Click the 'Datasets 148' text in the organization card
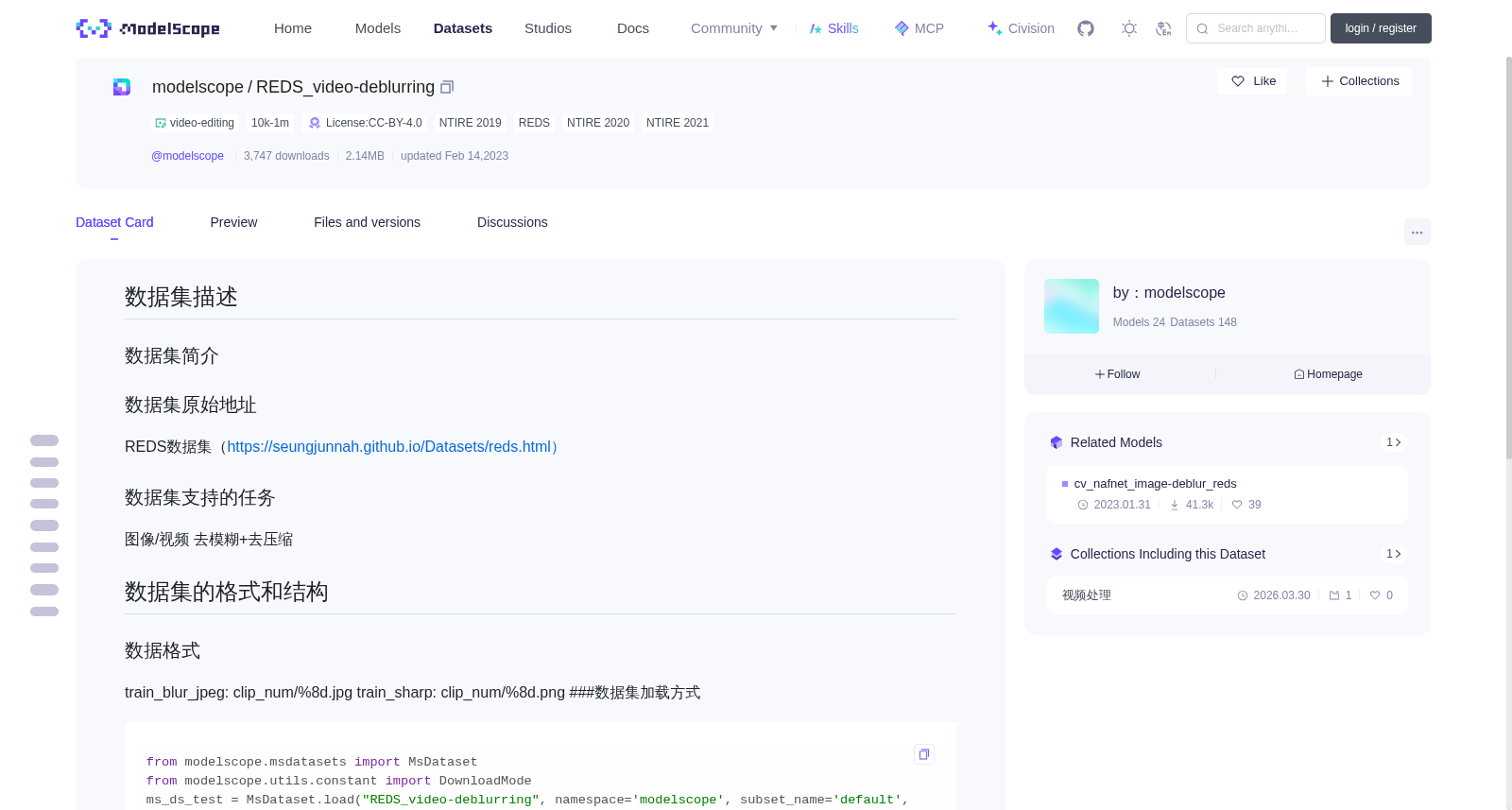 pos(1203,322)
